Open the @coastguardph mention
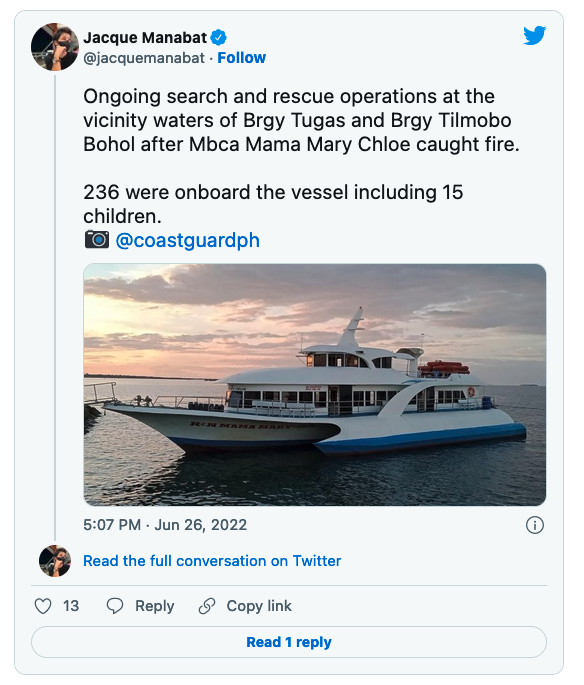Screen dimensions: 584x685 click(x=187, y=240)
